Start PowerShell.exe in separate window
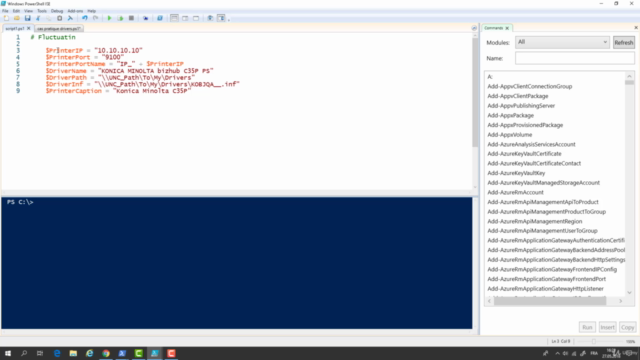This screenshot has height=360, width=640. click(160, 18)
